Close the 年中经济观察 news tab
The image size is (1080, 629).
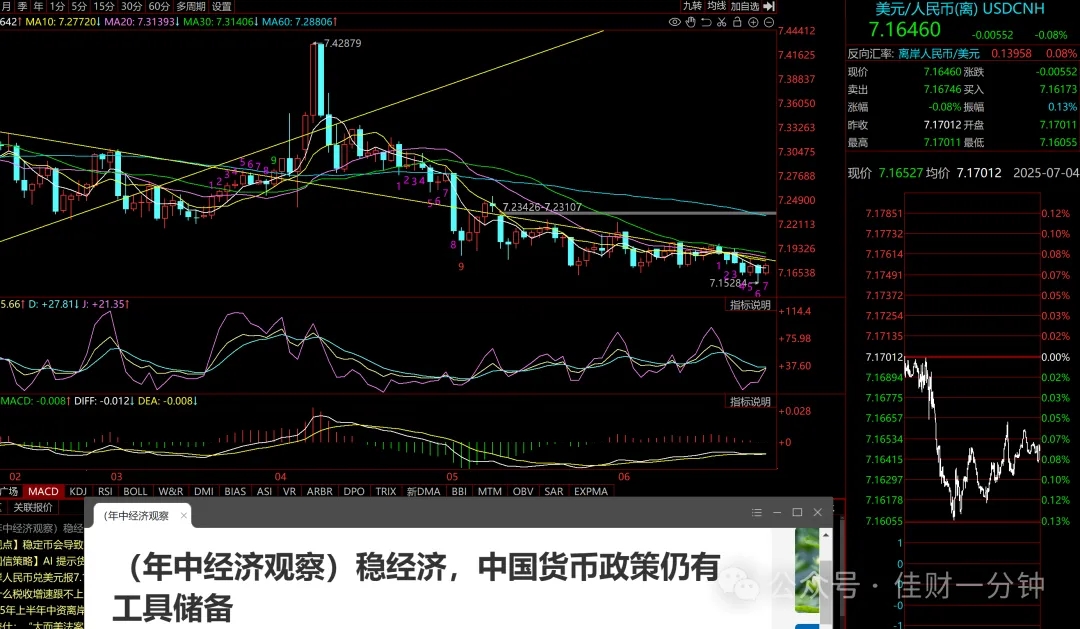184,515
